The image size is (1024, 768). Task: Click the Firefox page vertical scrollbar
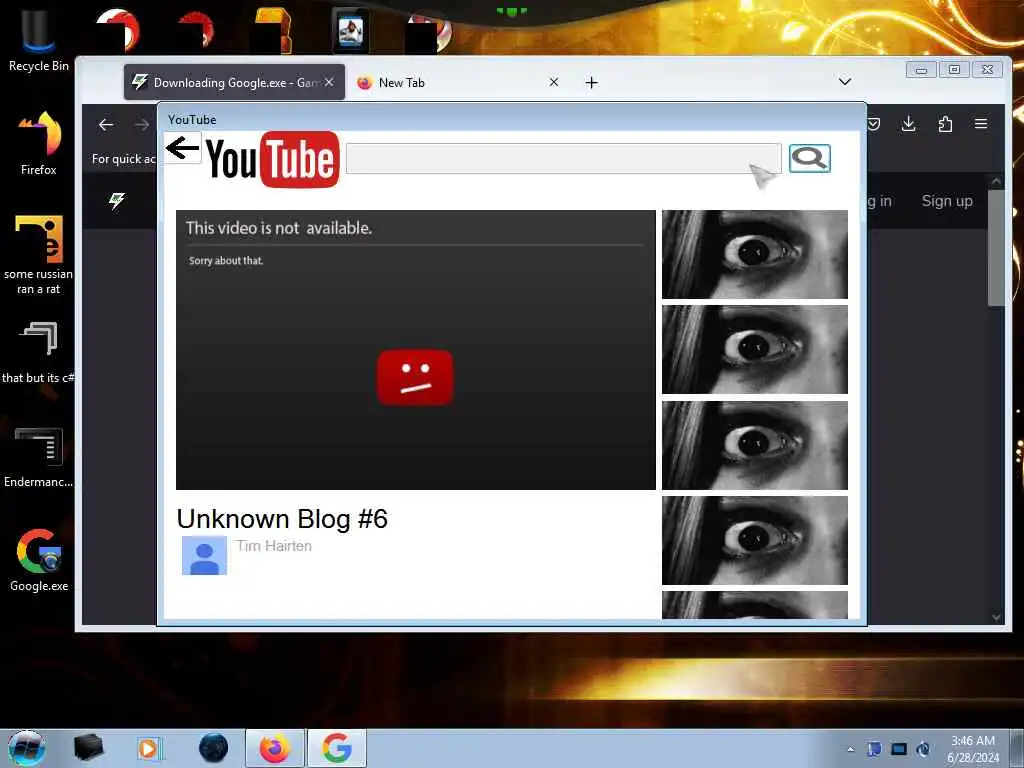[x=996, y=248]
